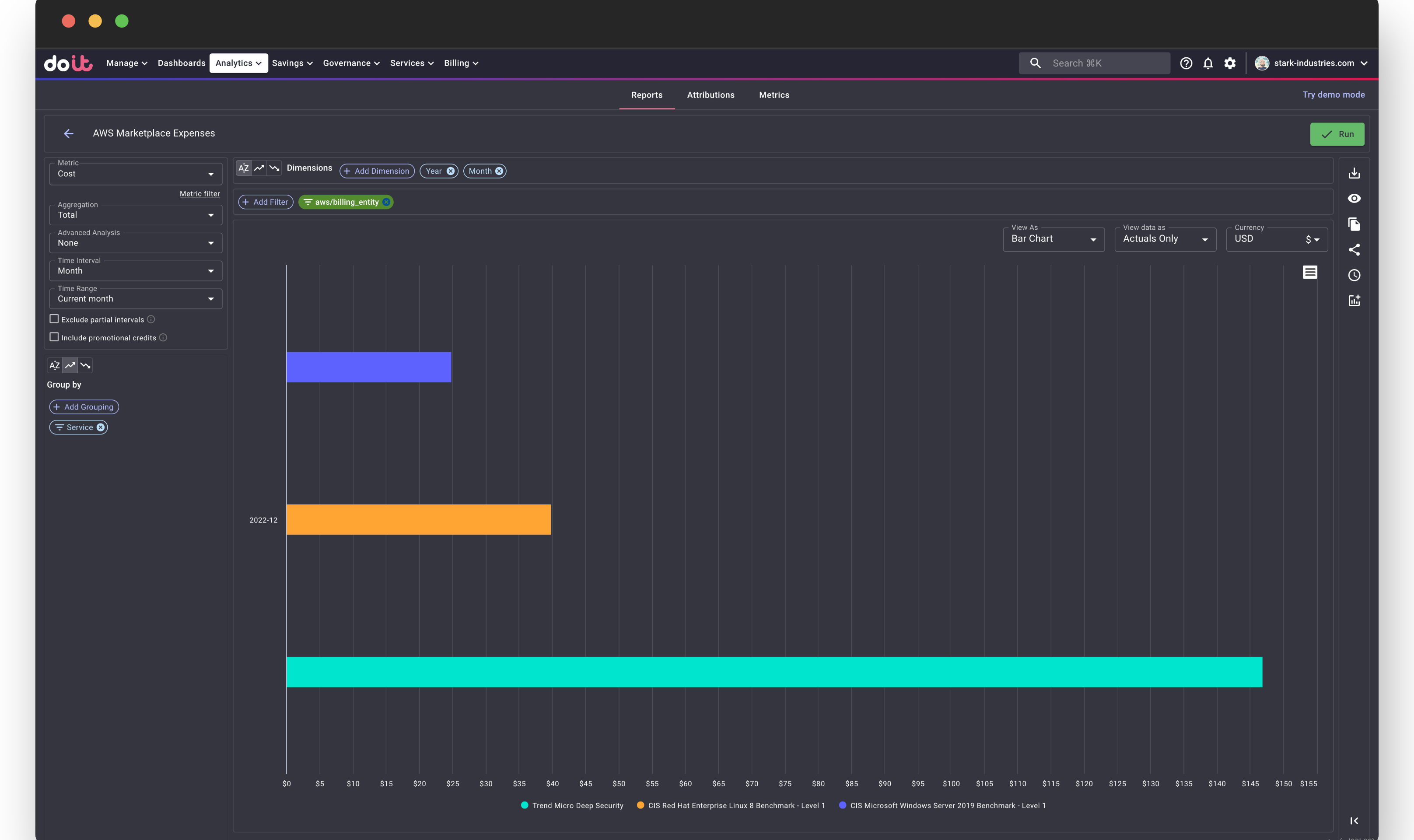The width and height of the screenshot is (1414, 840).
Task: Click the download report icon
Action: 1354,173
